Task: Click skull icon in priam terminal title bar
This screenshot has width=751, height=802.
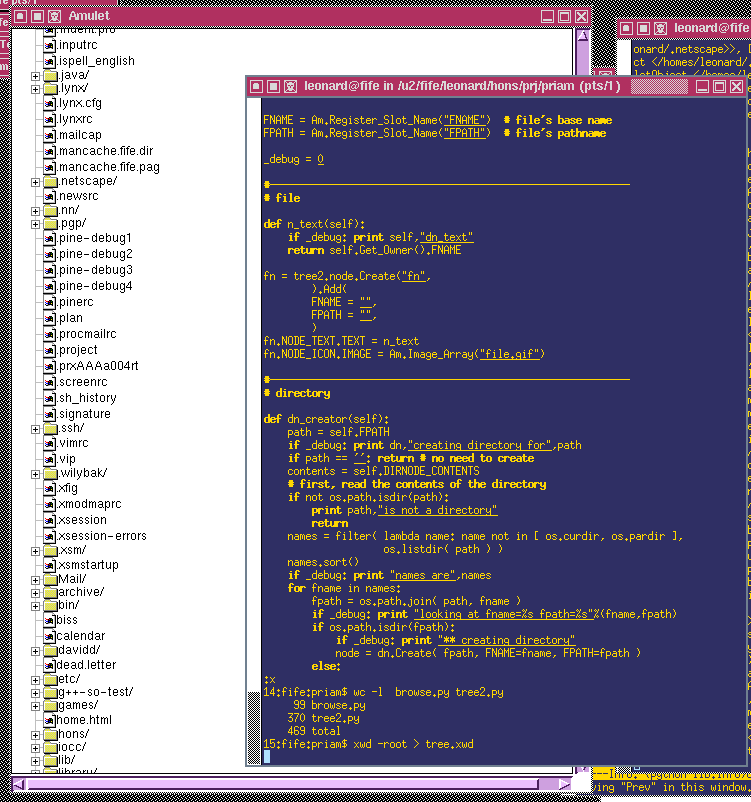Action: (x=290, y=87)
